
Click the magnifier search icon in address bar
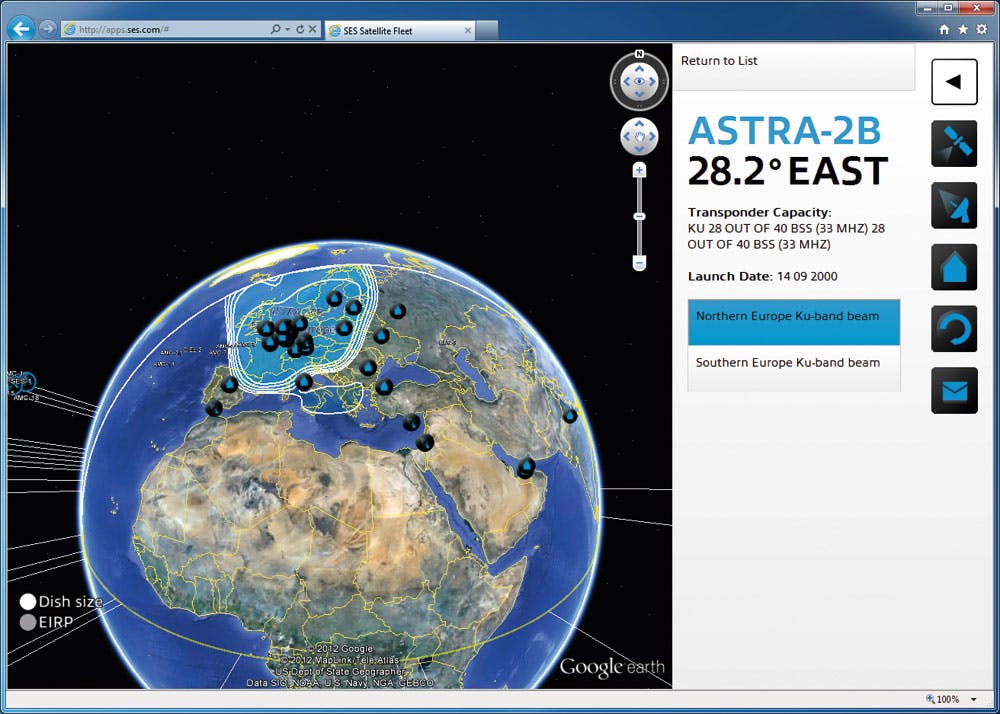coord(275,29)
